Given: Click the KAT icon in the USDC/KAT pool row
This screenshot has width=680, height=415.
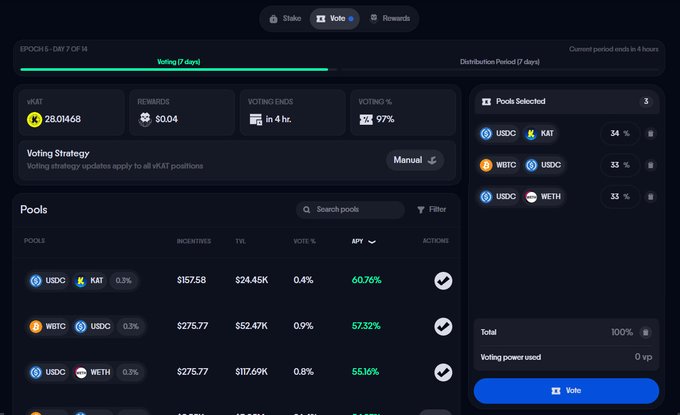Looking at the screenshot, I should pyautogui.click(x=81, y=281).
